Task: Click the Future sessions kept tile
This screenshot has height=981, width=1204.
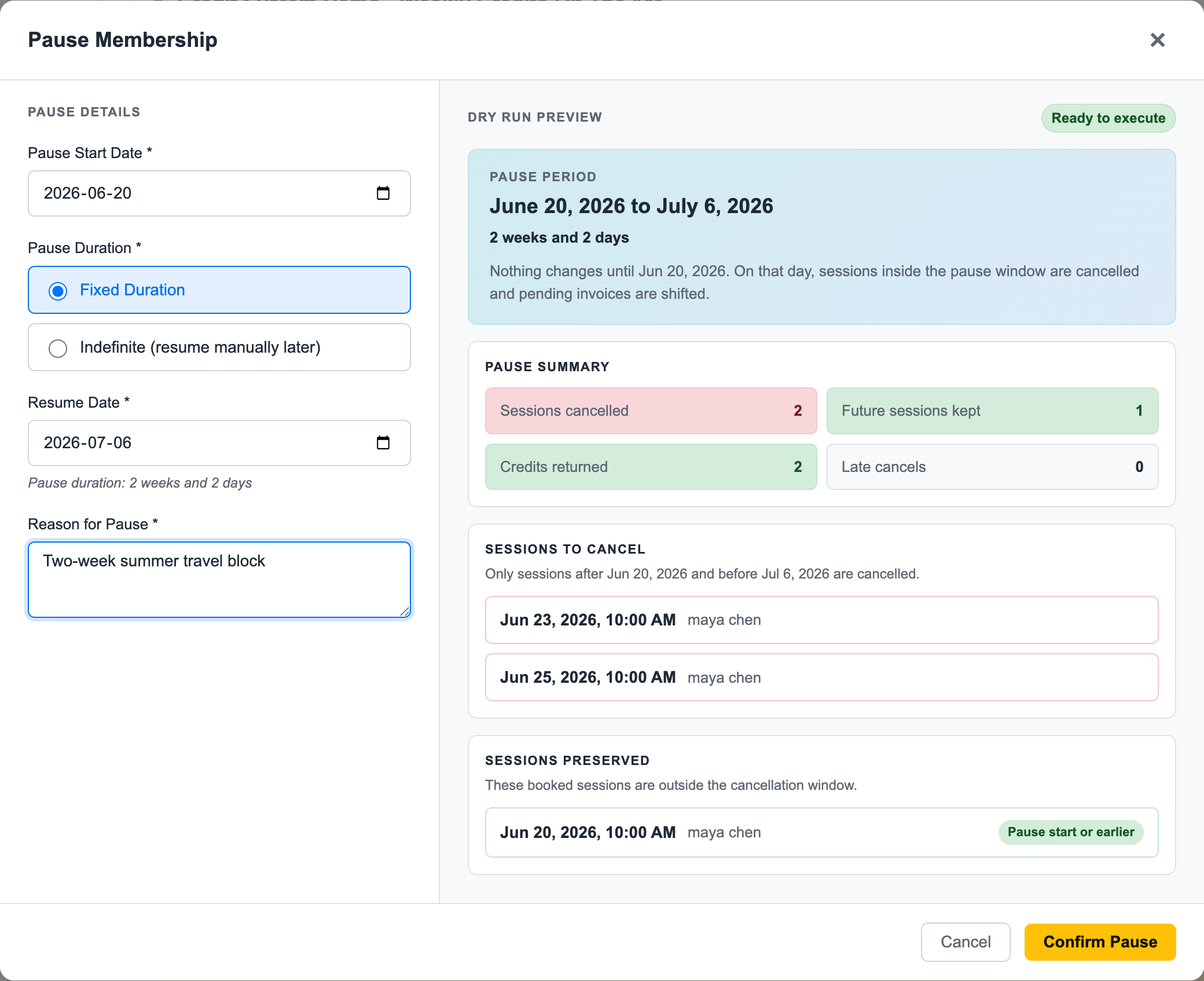Action: 993,411
